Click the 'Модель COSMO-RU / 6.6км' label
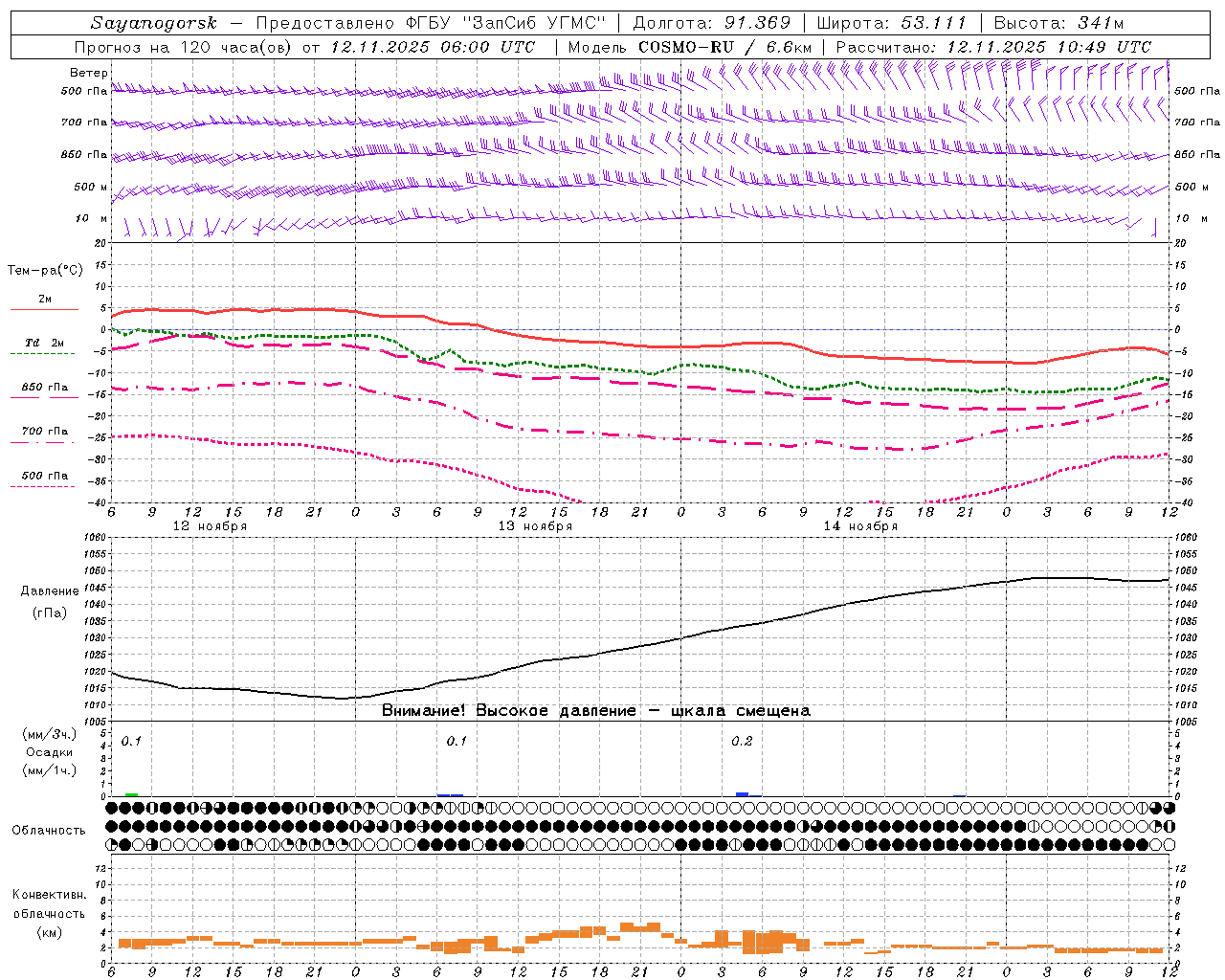 click(x=689, y=47)
